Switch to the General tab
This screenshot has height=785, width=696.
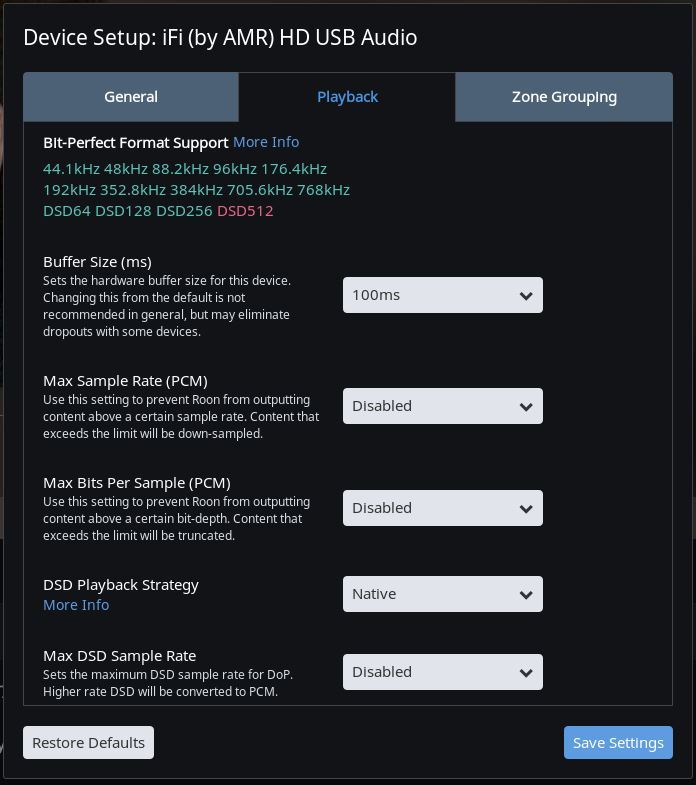click(131, 97)
